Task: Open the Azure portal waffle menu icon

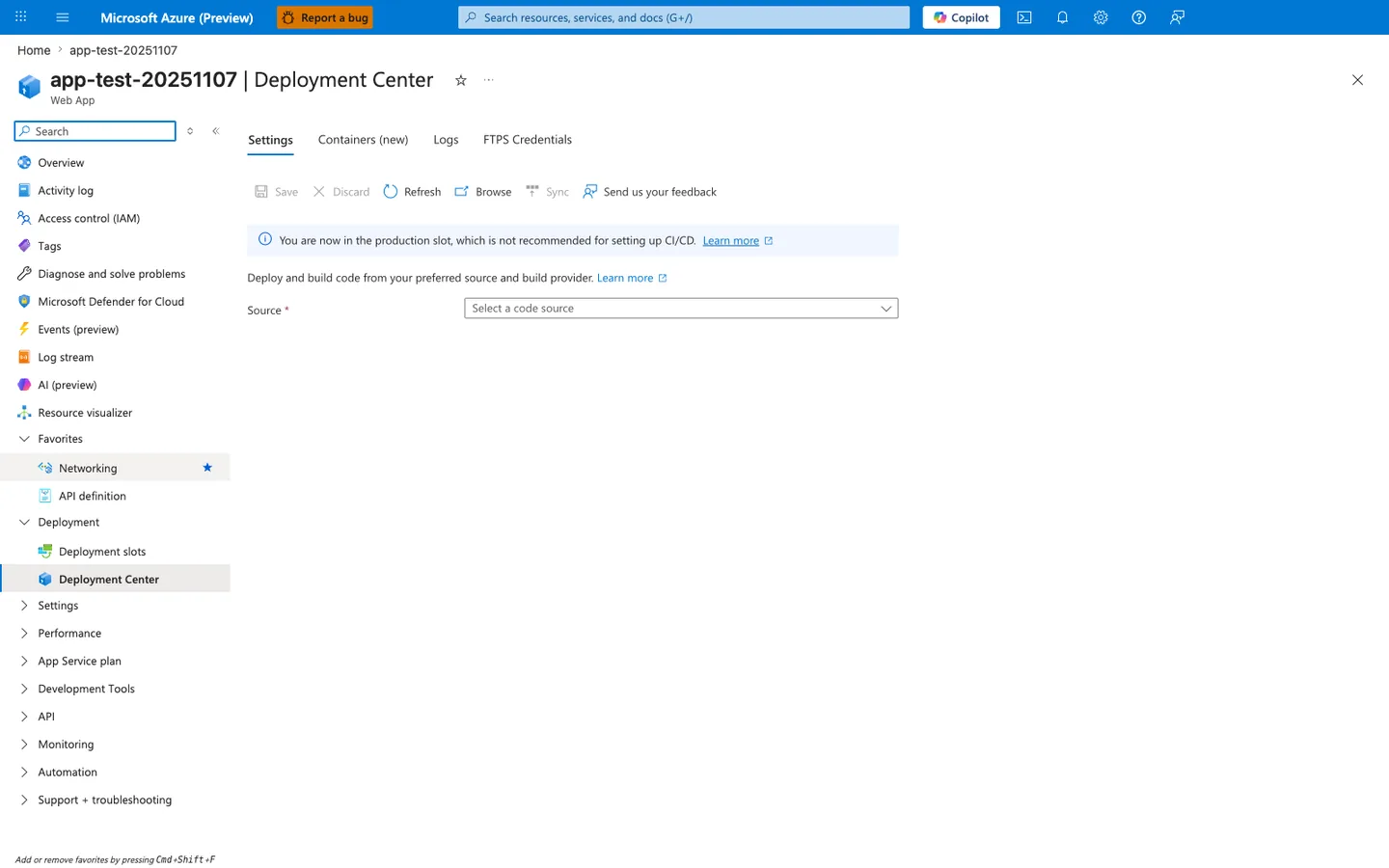Action: 21,17
